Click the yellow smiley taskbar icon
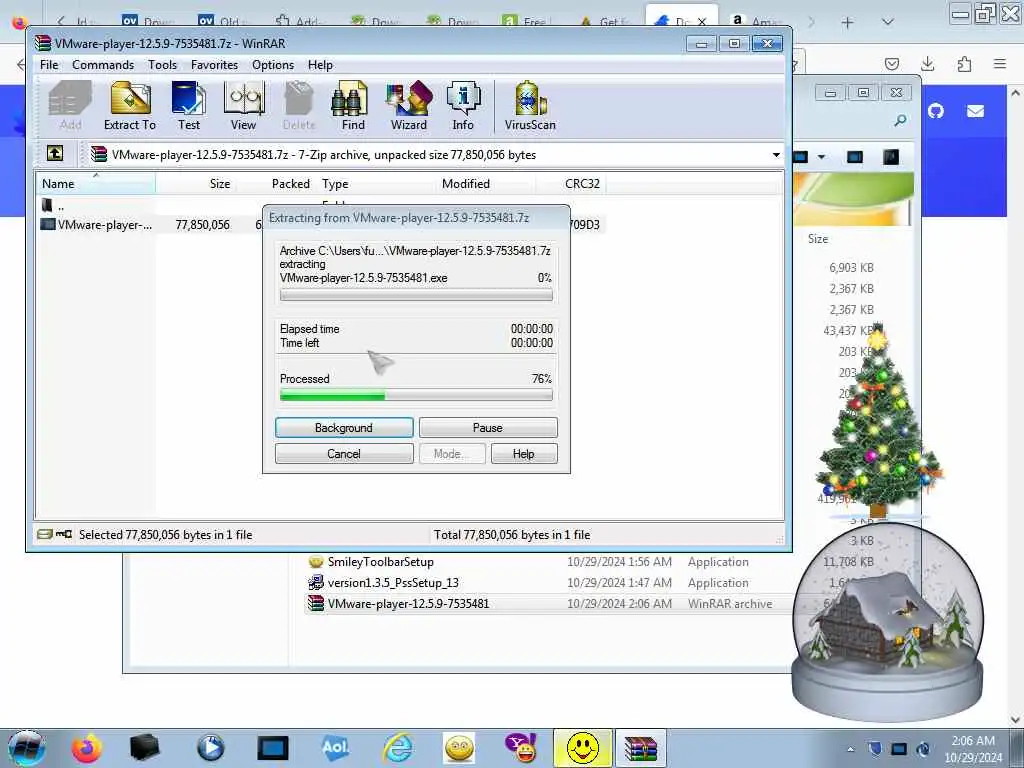 [583, 748]
